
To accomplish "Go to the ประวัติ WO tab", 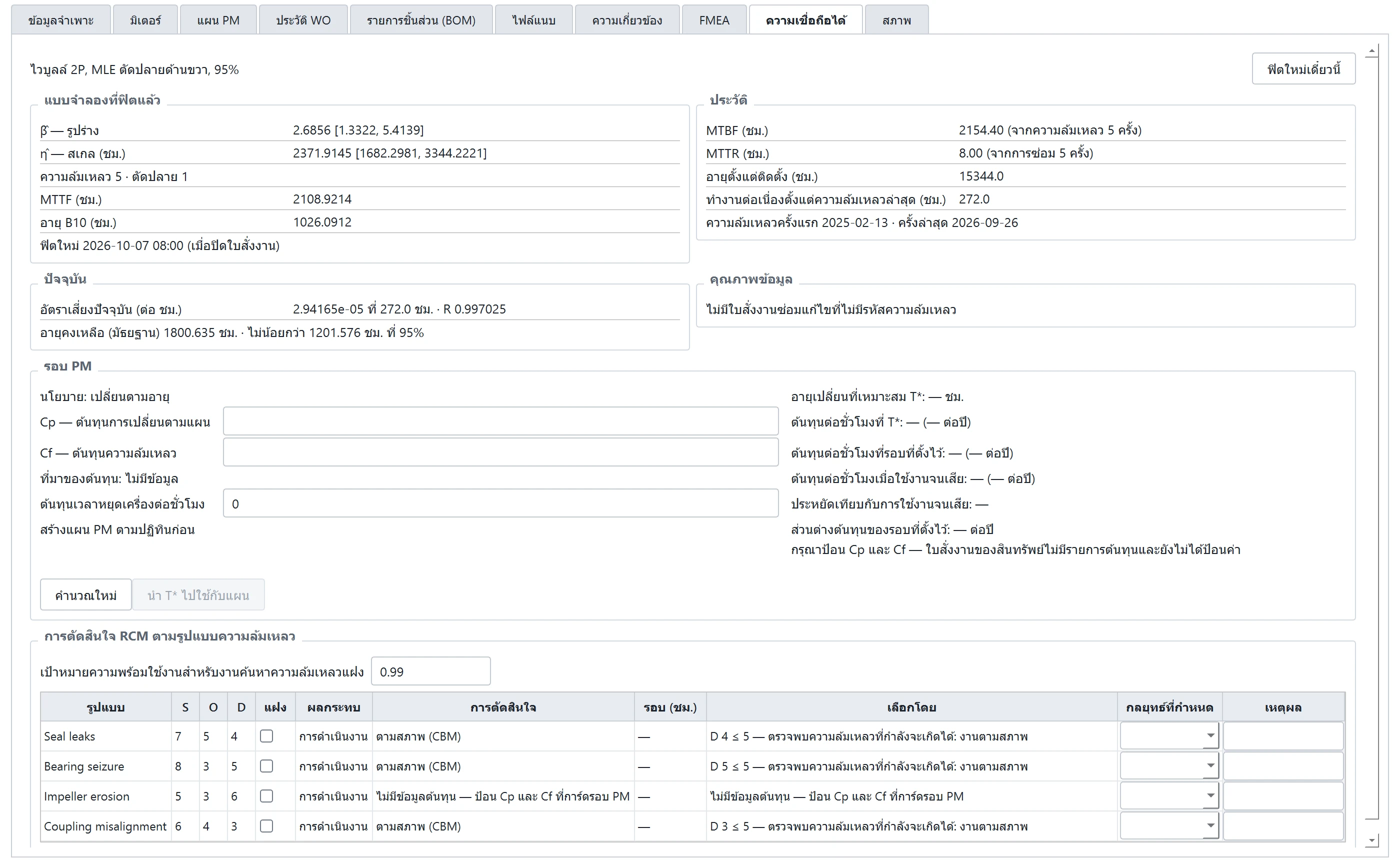I will [303, 20].
